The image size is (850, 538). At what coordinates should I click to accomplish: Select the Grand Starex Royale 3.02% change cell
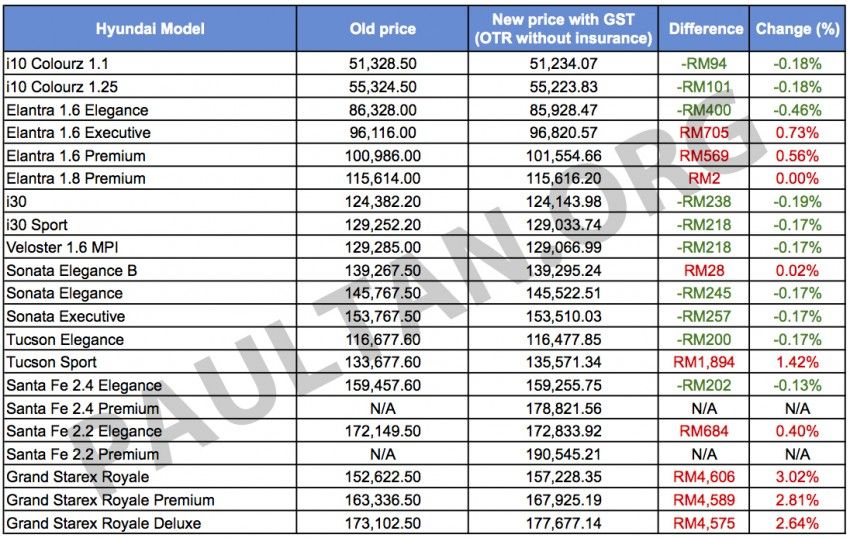pyautogui.click(x=797, y=477)
